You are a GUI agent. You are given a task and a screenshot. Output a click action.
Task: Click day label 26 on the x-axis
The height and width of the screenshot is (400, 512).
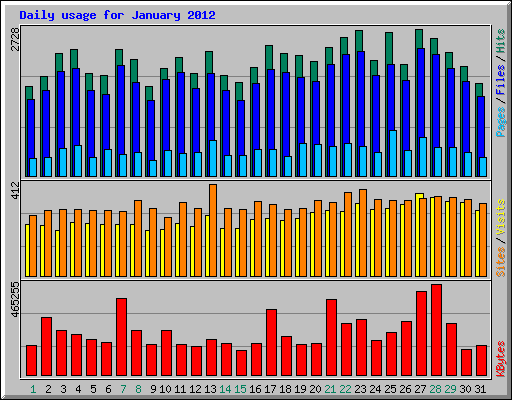(405, 389)
